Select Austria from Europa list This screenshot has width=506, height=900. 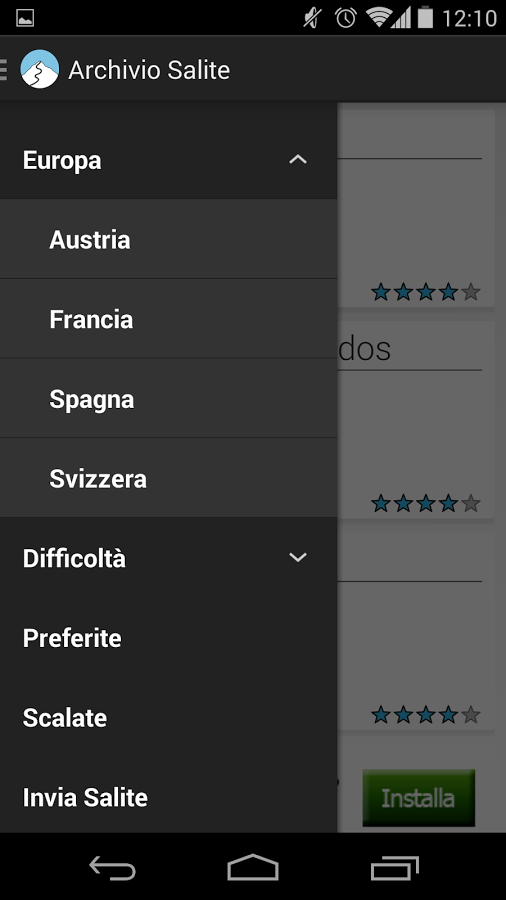[169, 239]
